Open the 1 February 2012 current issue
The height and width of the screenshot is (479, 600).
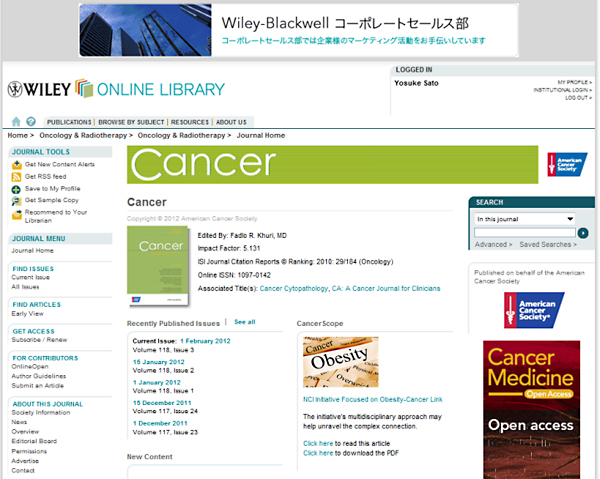click(x=207, y=341)
